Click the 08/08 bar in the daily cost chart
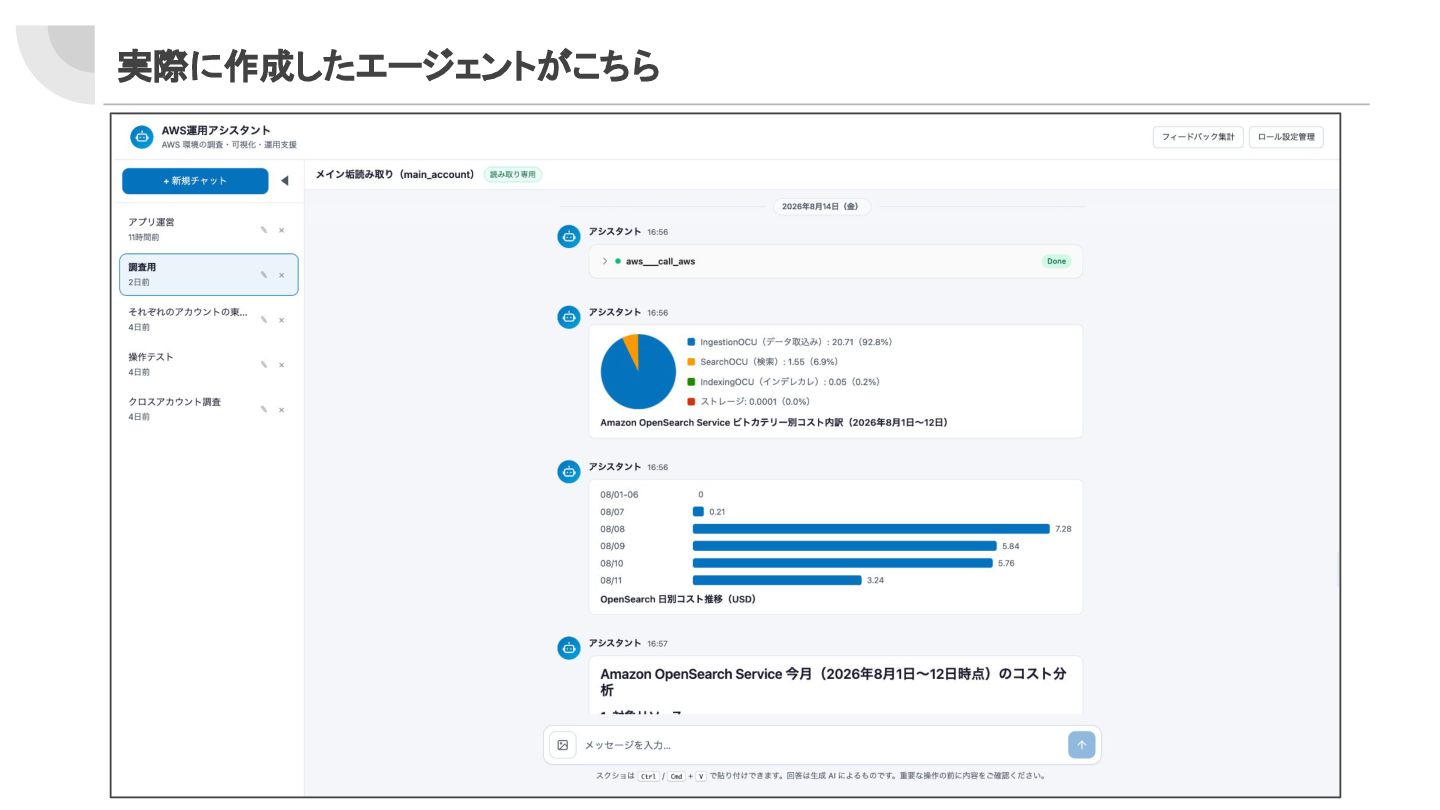 (871, 529)
